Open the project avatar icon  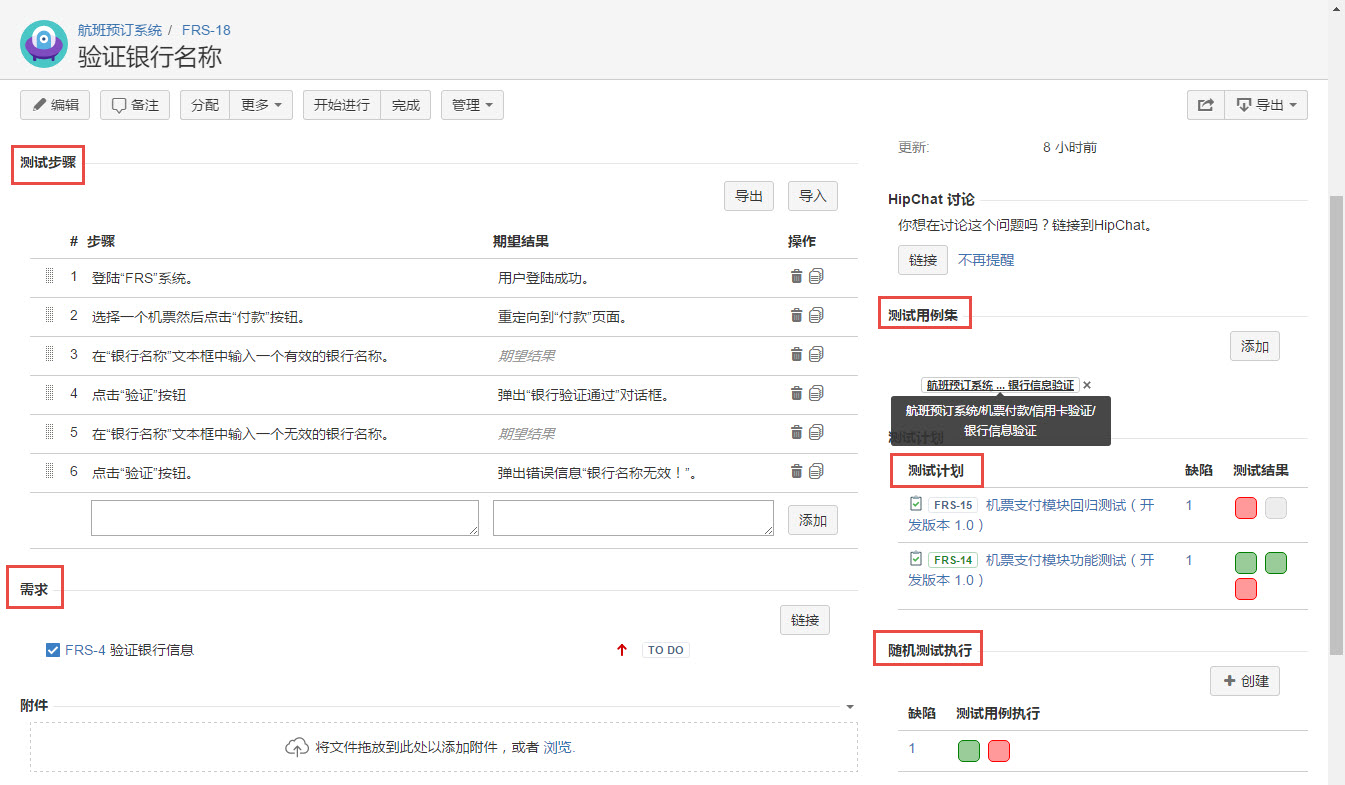44,42
